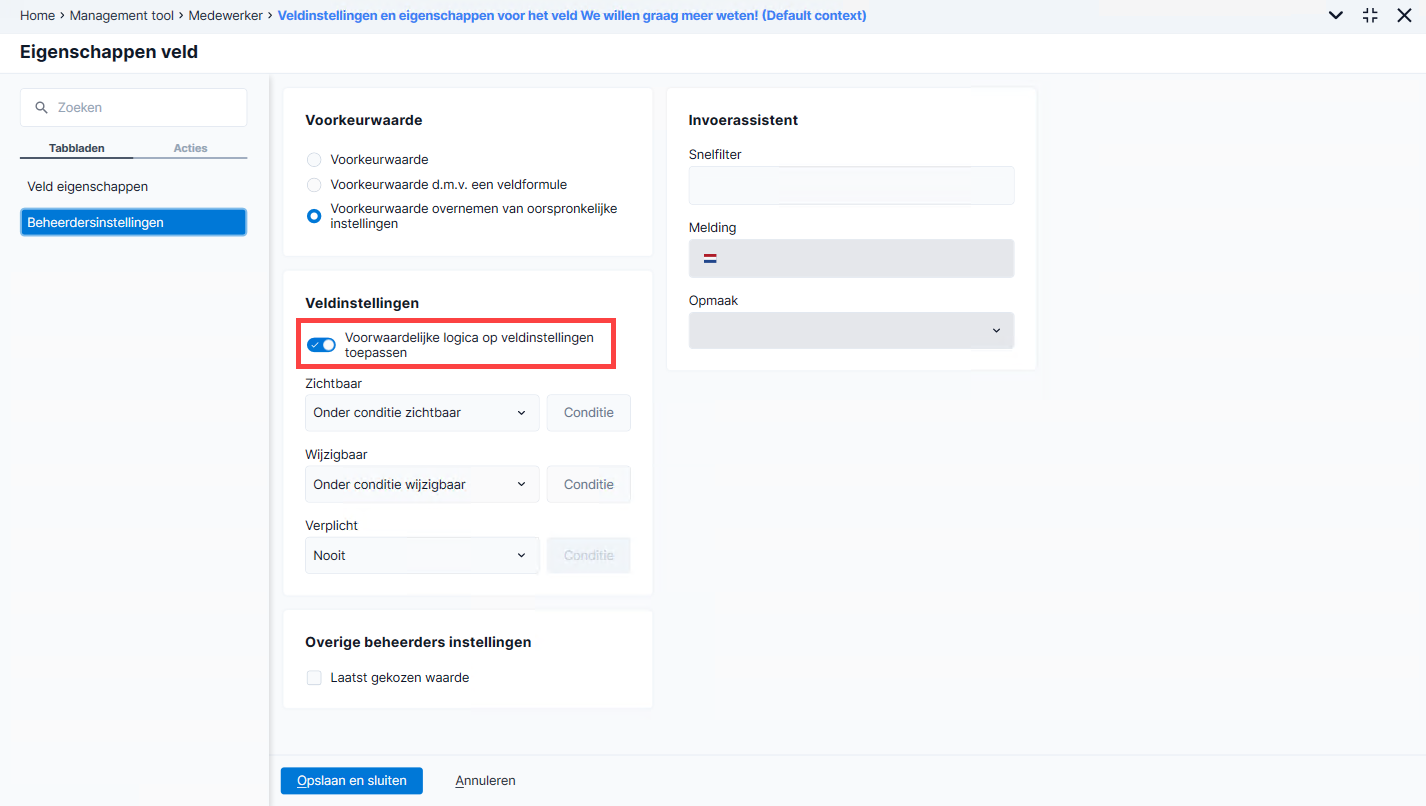Check the Laatst gekozen waarde checkbox
This screenshot has width=1426, height=806.
coord(314,678)
